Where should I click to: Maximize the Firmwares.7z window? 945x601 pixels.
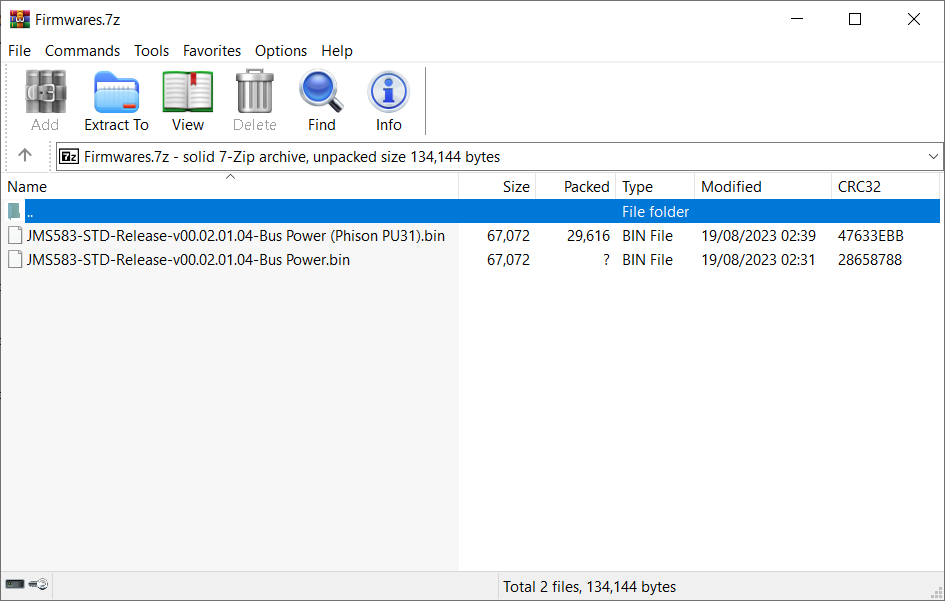point(855,19)
